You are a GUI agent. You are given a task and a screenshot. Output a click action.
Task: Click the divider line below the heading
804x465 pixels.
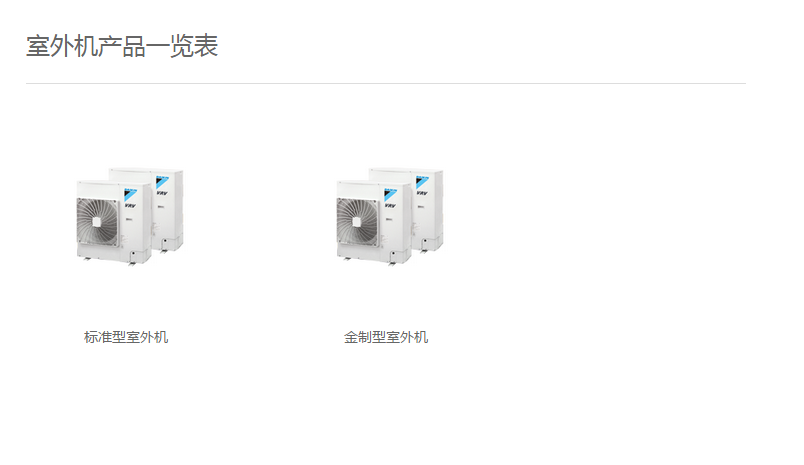[x=386, y=83]
